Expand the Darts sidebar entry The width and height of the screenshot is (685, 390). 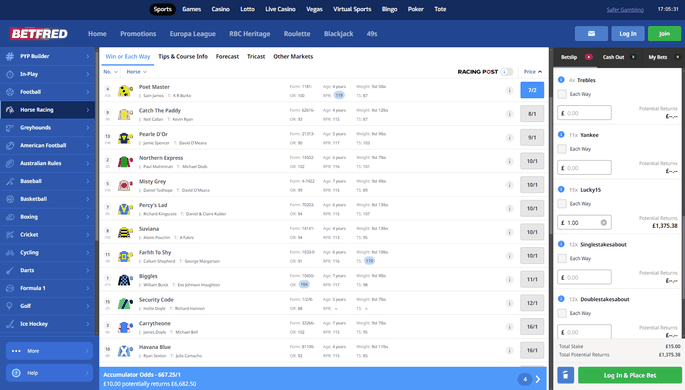point(88,270)
